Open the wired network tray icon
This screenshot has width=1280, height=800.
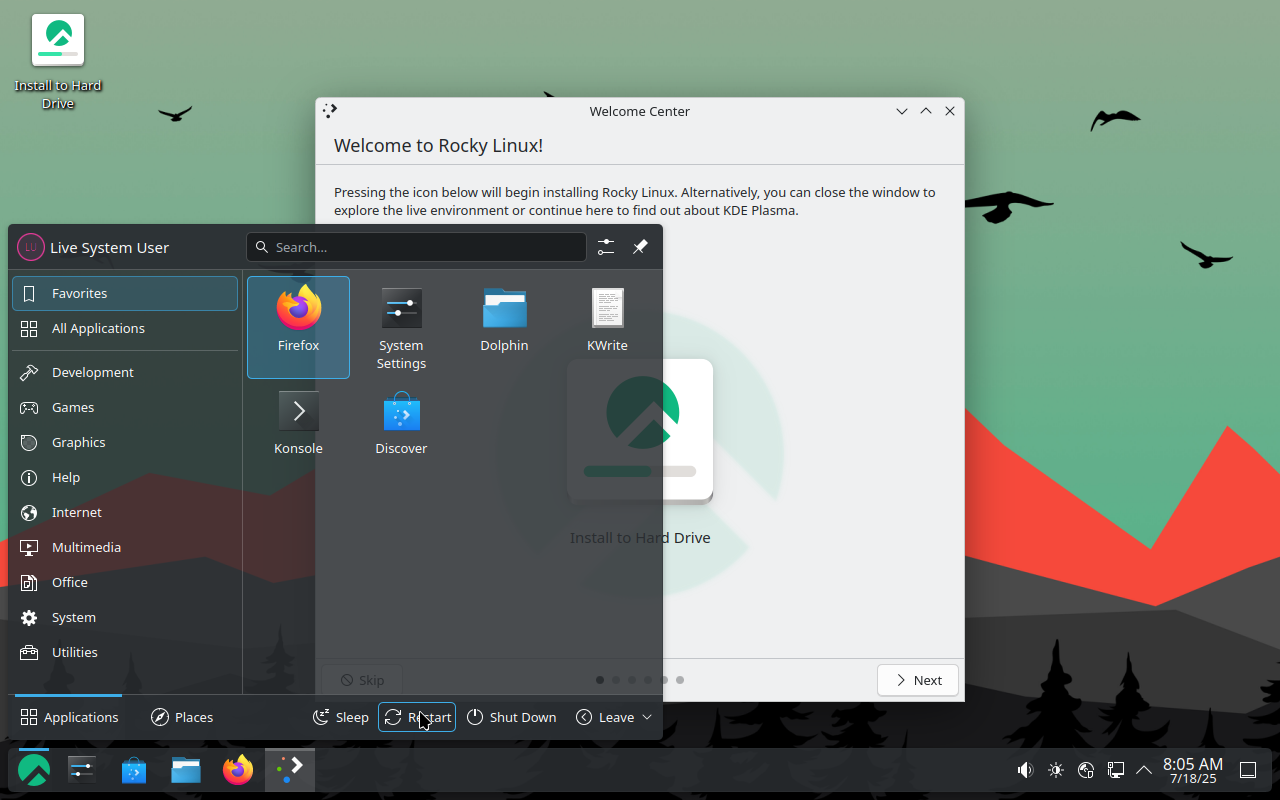pyautogui.click(x=1116, y=770)
